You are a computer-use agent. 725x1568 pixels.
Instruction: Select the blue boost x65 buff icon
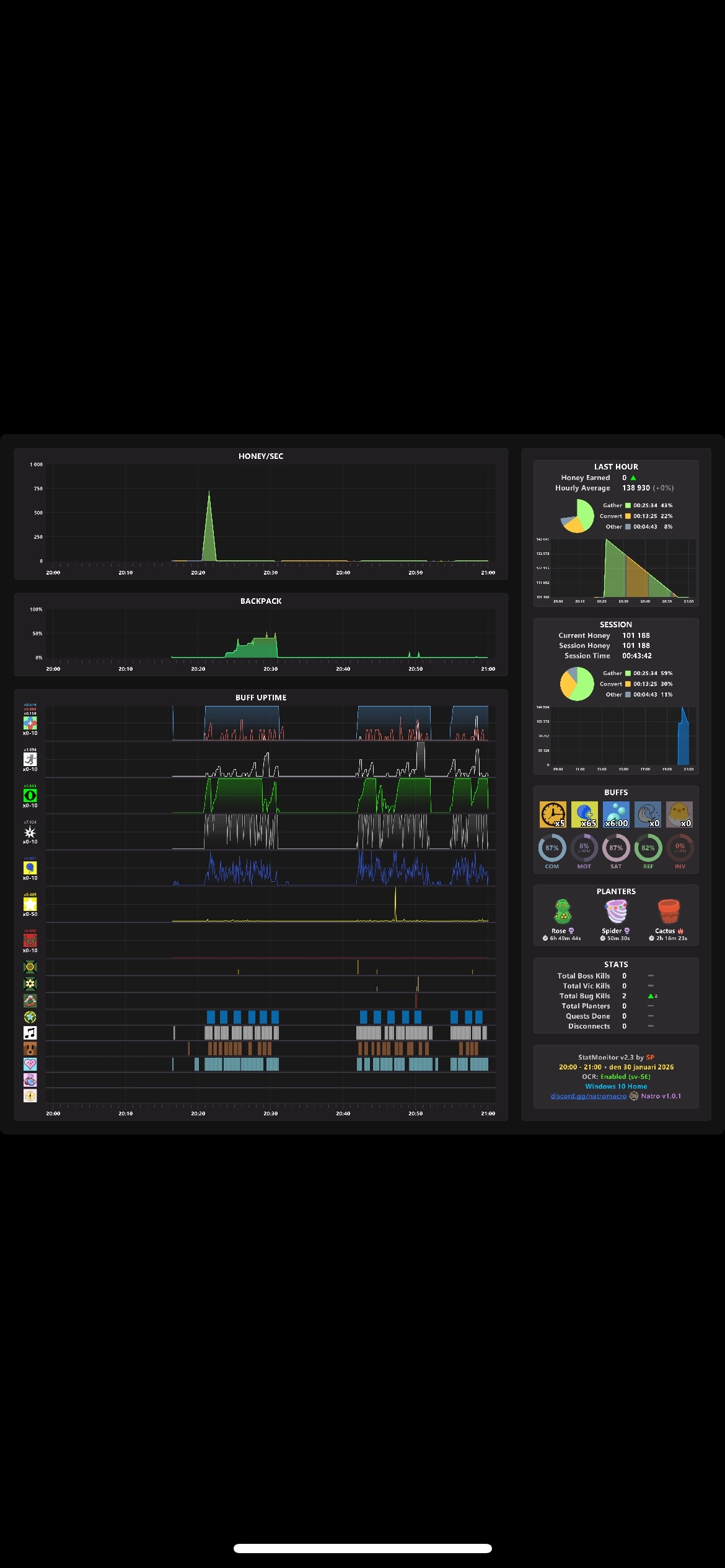point(584,814)
